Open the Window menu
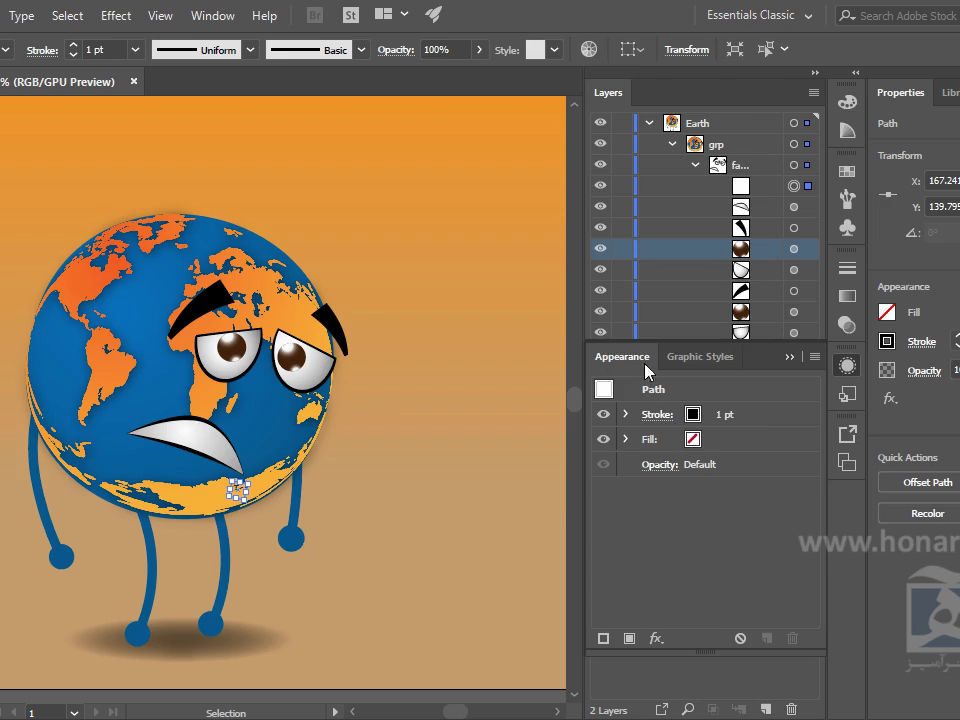The width and height of the screenshot is (960, 720). pos(212,15)
